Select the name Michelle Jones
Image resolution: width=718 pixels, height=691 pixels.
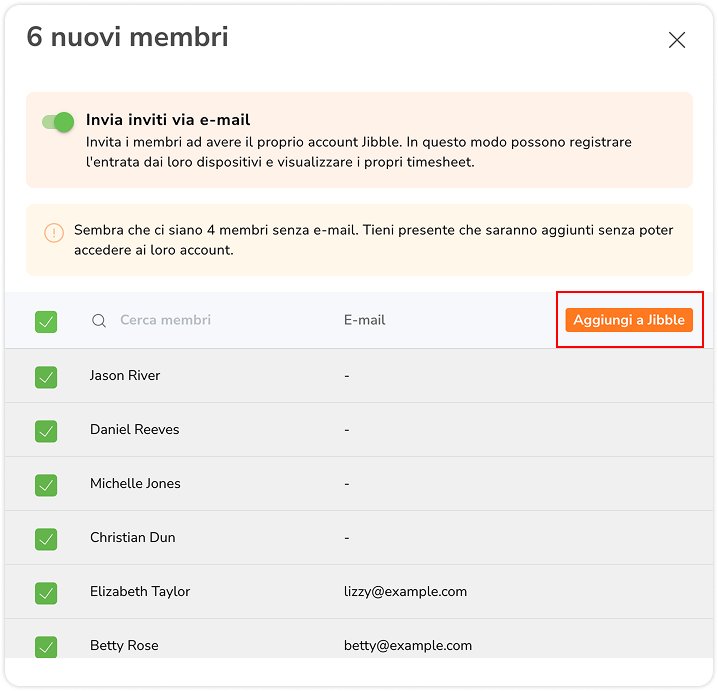pyautogui.click(x=135, y=484)
